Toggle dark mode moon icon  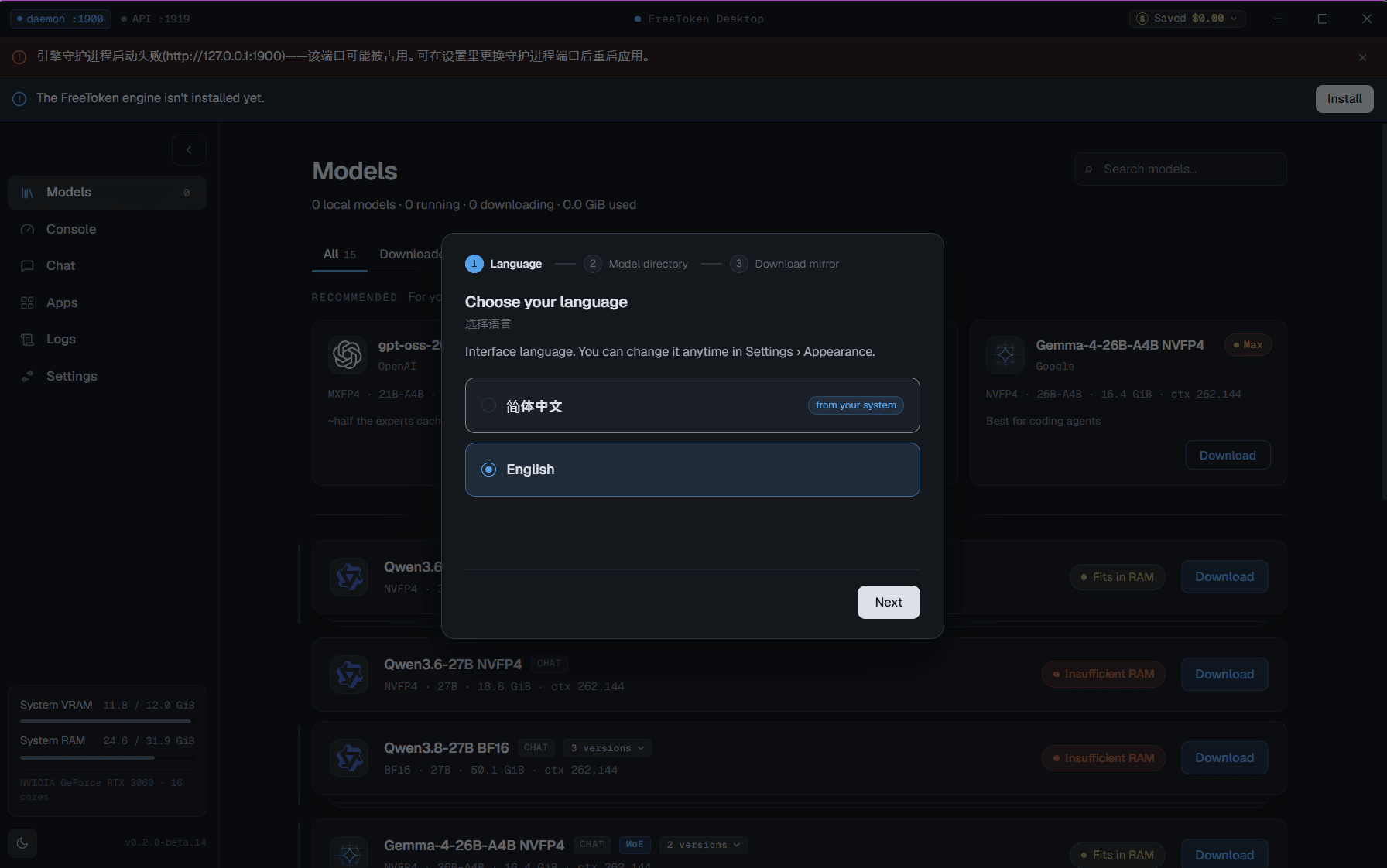[22, 843]
